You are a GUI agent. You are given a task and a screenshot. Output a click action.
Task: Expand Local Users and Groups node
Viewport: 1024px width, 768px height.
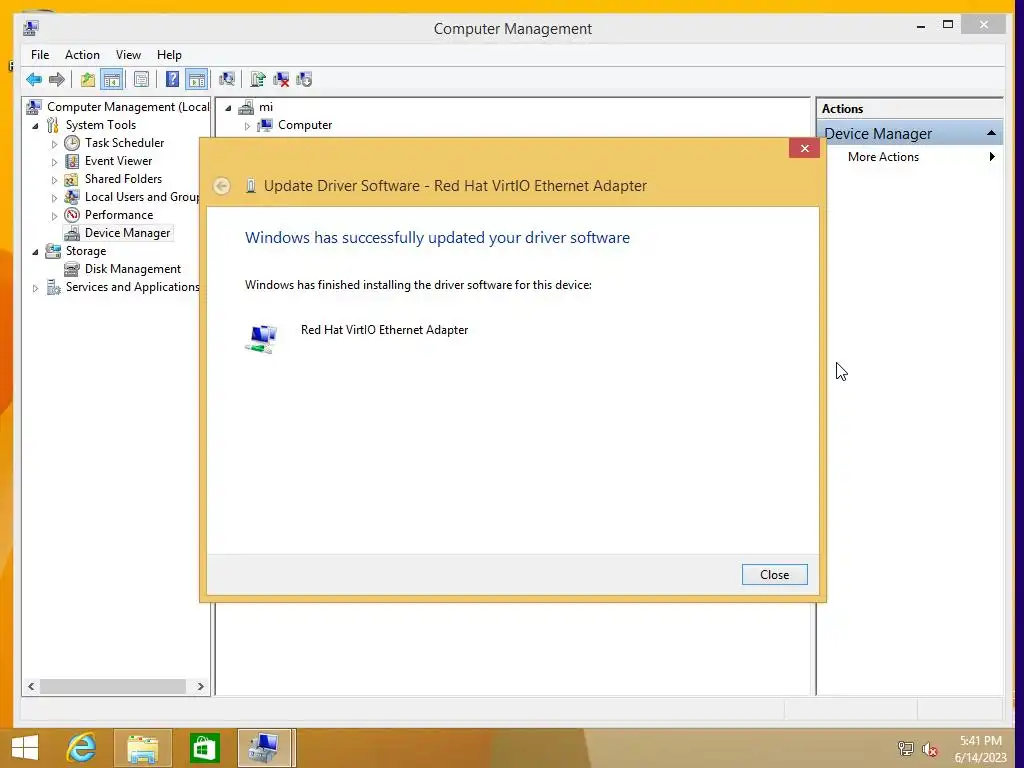click(x=55, y=197)
